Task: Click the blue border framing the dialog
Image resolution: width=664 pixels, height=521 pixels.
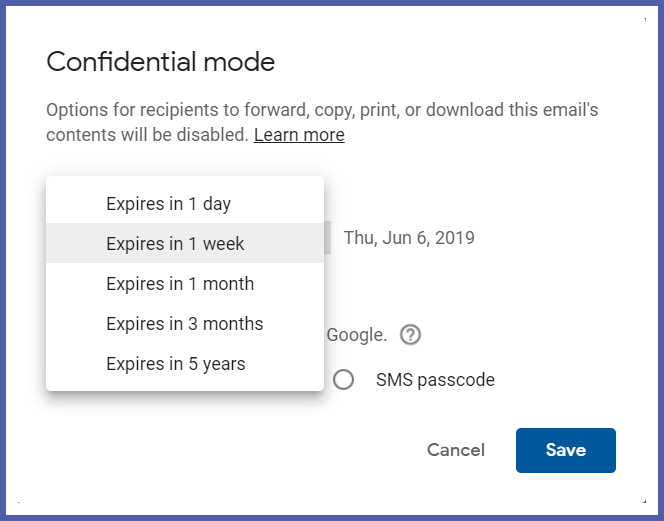Action: tap(3, 260)
